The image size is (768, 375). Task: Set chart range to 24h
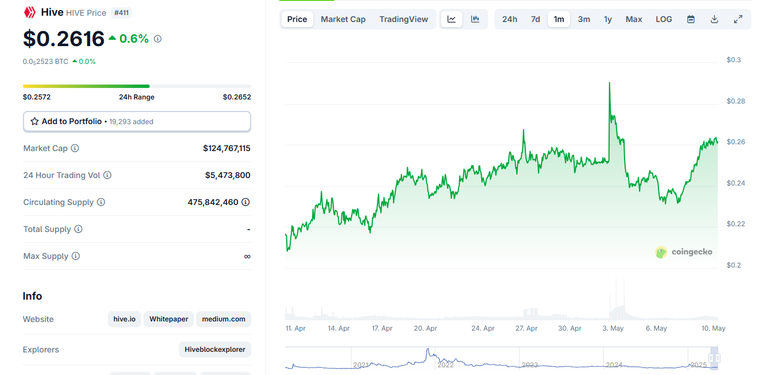click(x=509, y=19)
